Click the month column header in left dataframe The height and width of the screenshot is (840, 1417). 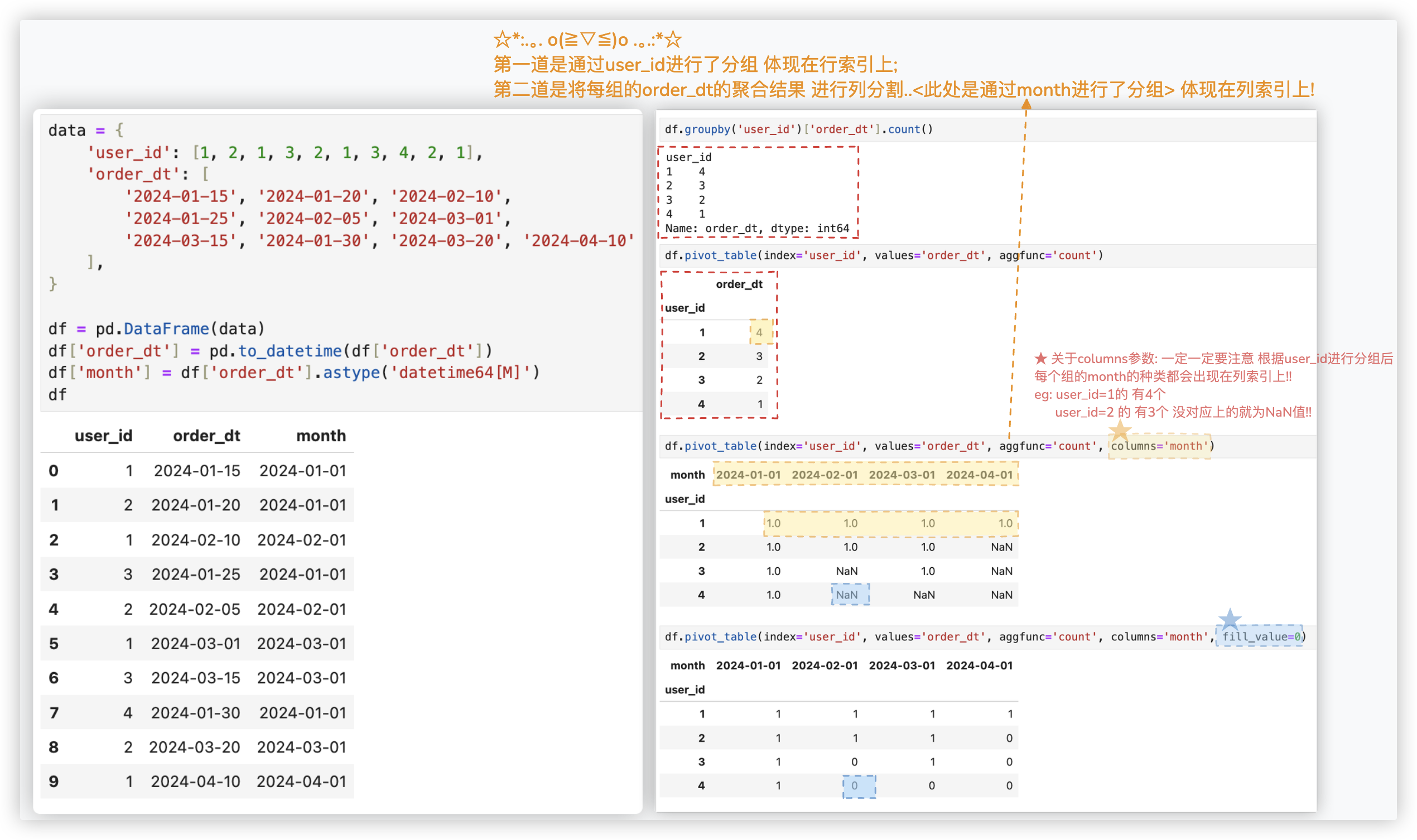click(320, 436)
